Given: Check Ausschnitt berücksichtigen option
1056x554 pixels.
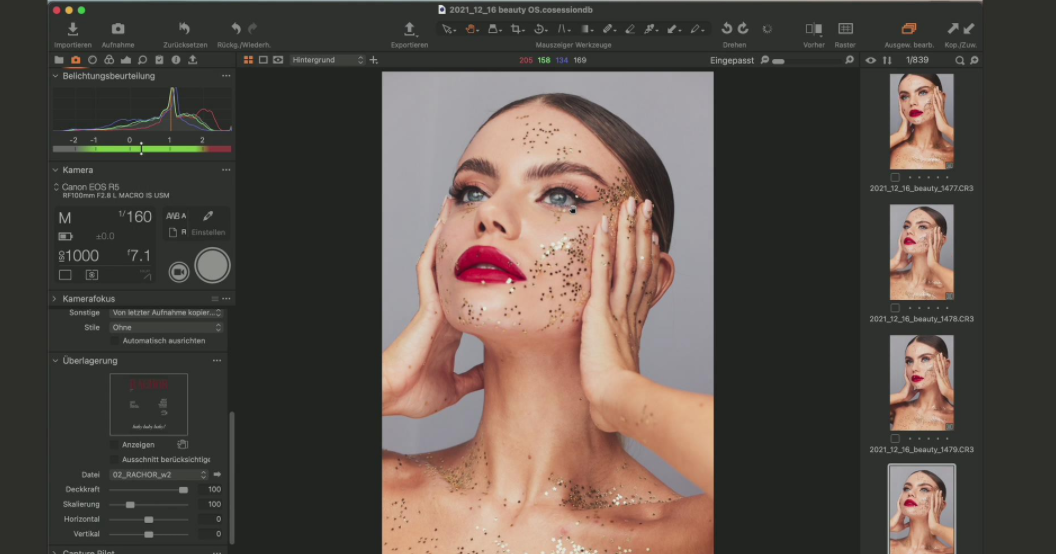Looking at the screenshot, I should click(115, 460).
